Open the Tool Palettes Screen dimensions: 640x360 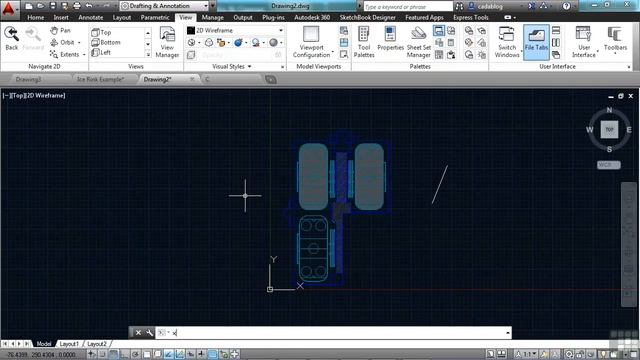pyautogui.click(x=364, y=42)
